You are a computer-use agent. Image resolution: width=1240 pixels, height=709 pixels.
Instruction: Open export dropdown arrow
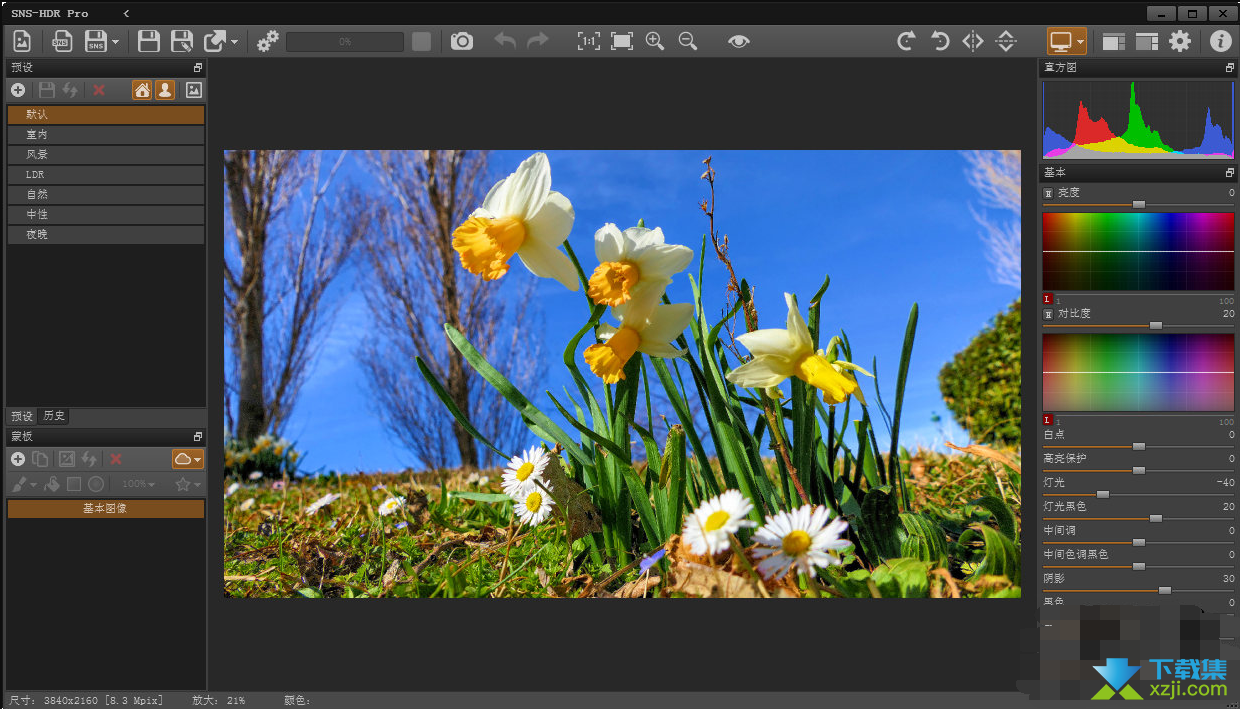(235, 42)
